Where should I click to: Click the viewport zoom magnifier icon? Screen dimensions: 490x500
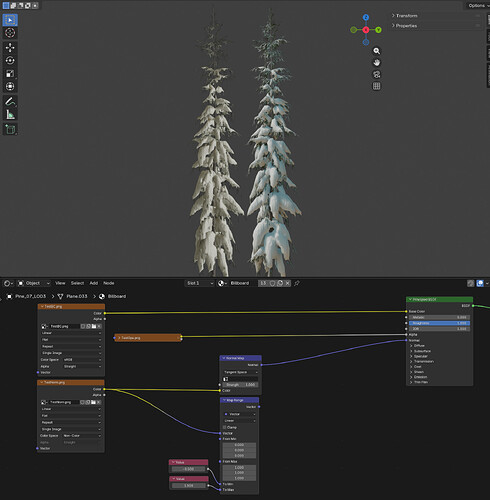point(376,51)
